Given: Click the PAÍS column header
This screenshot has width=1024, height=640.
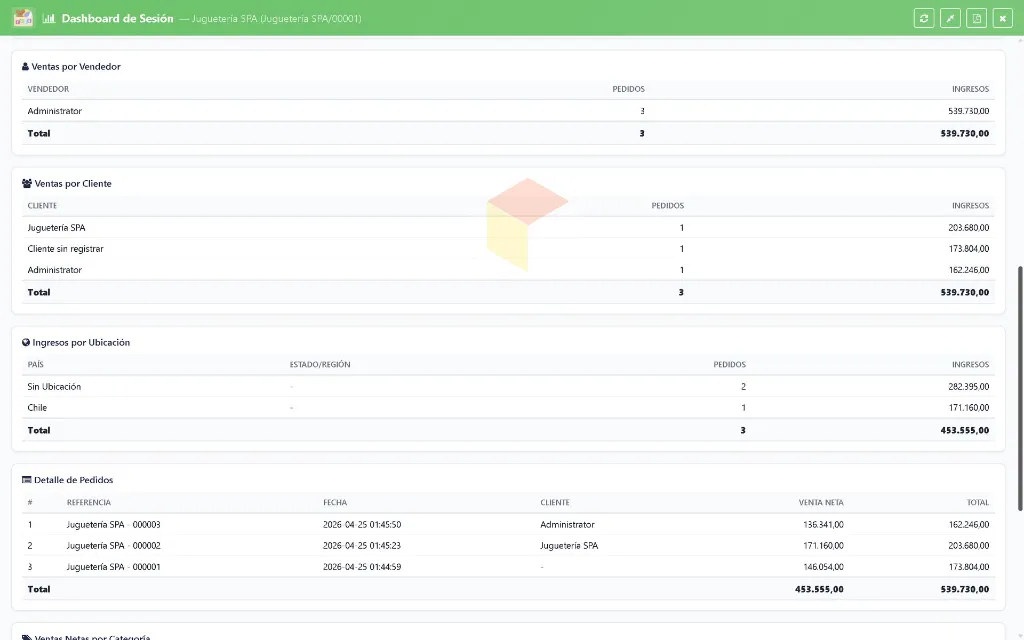Looking at the screenshot, I should click(35, 364).
